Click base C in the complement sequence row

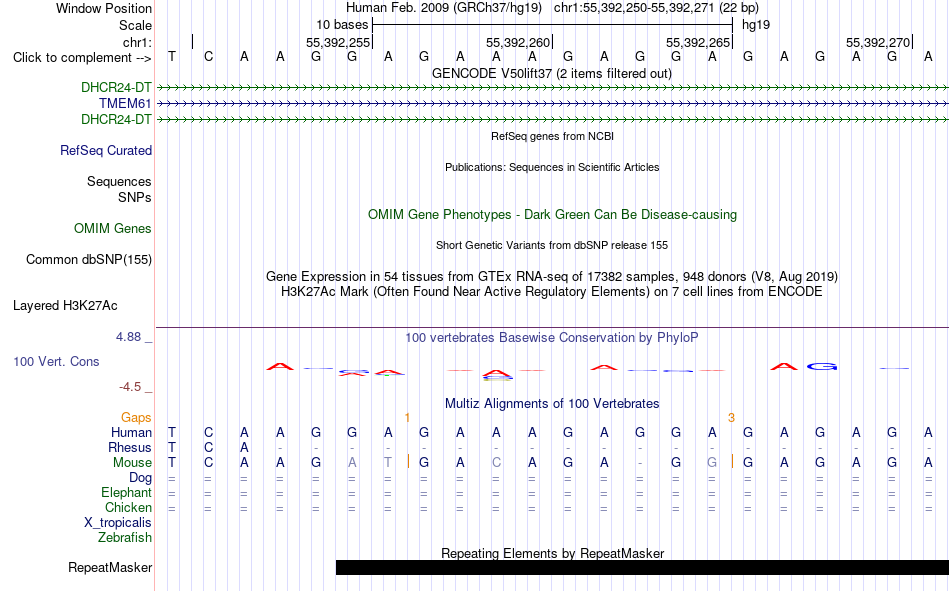(208, 57)
